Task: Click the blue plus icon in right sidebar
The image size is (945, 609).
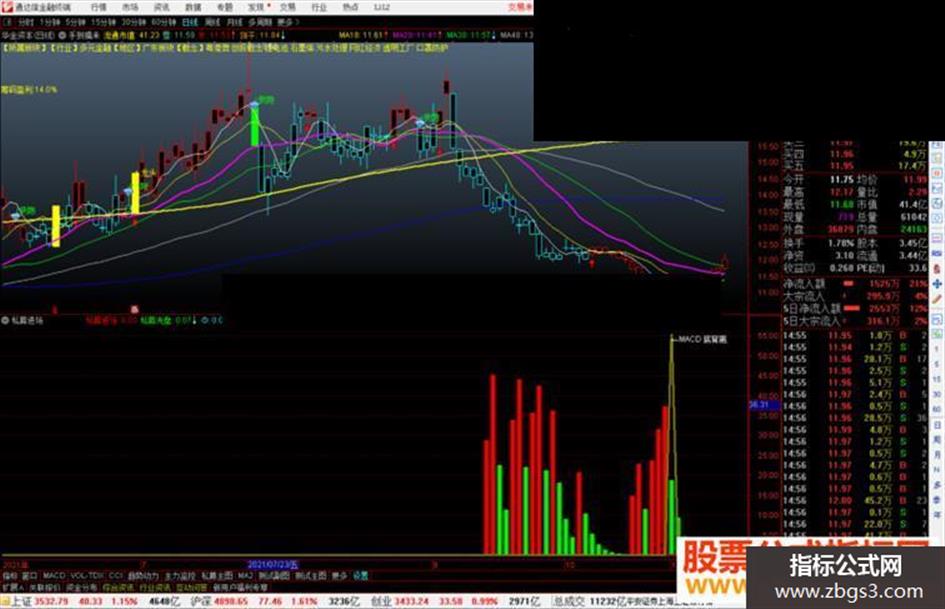Action: 937,283
